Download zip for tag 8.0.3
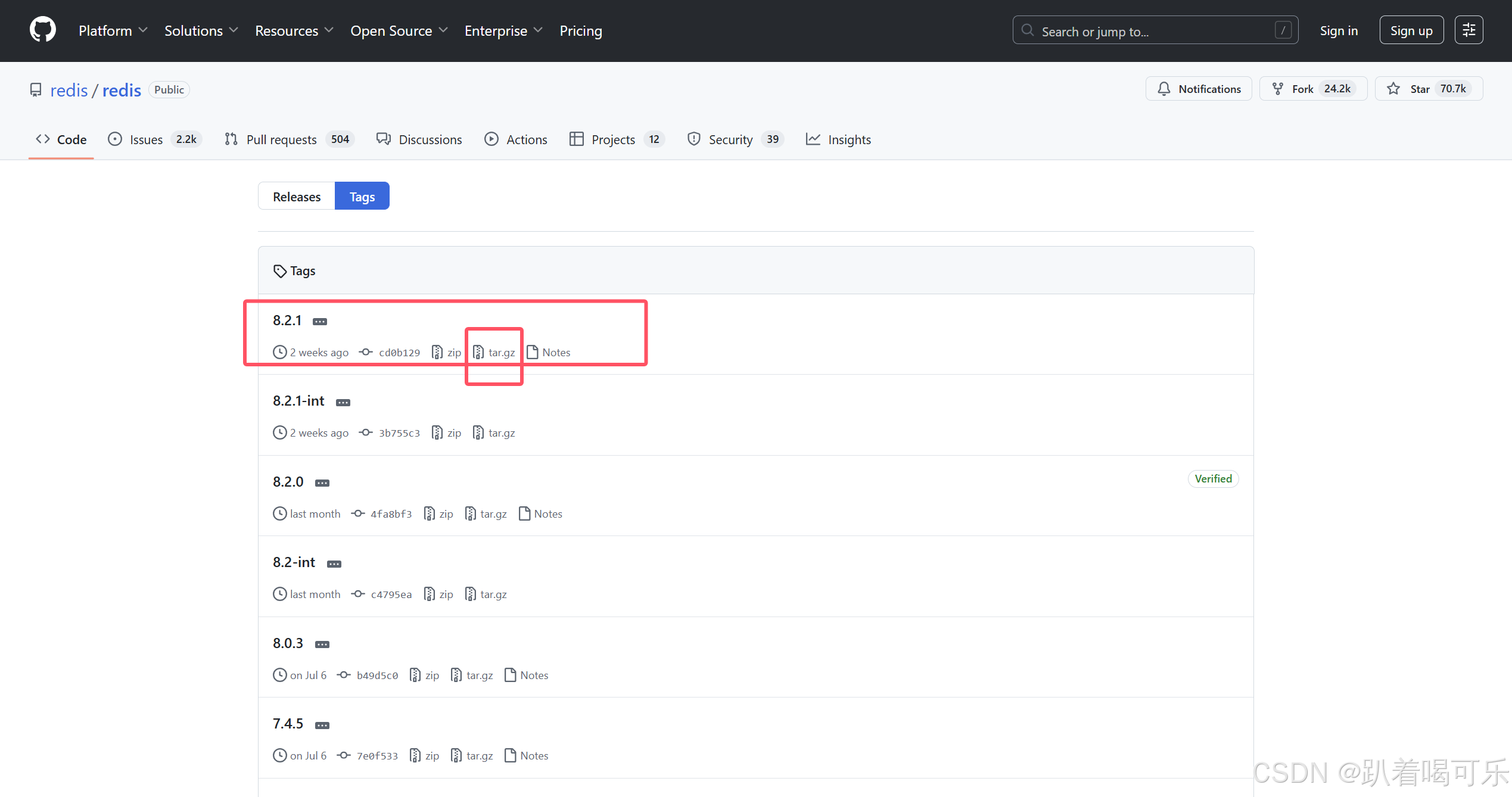Screen dimensions: 1512x797 coord(425,675)
